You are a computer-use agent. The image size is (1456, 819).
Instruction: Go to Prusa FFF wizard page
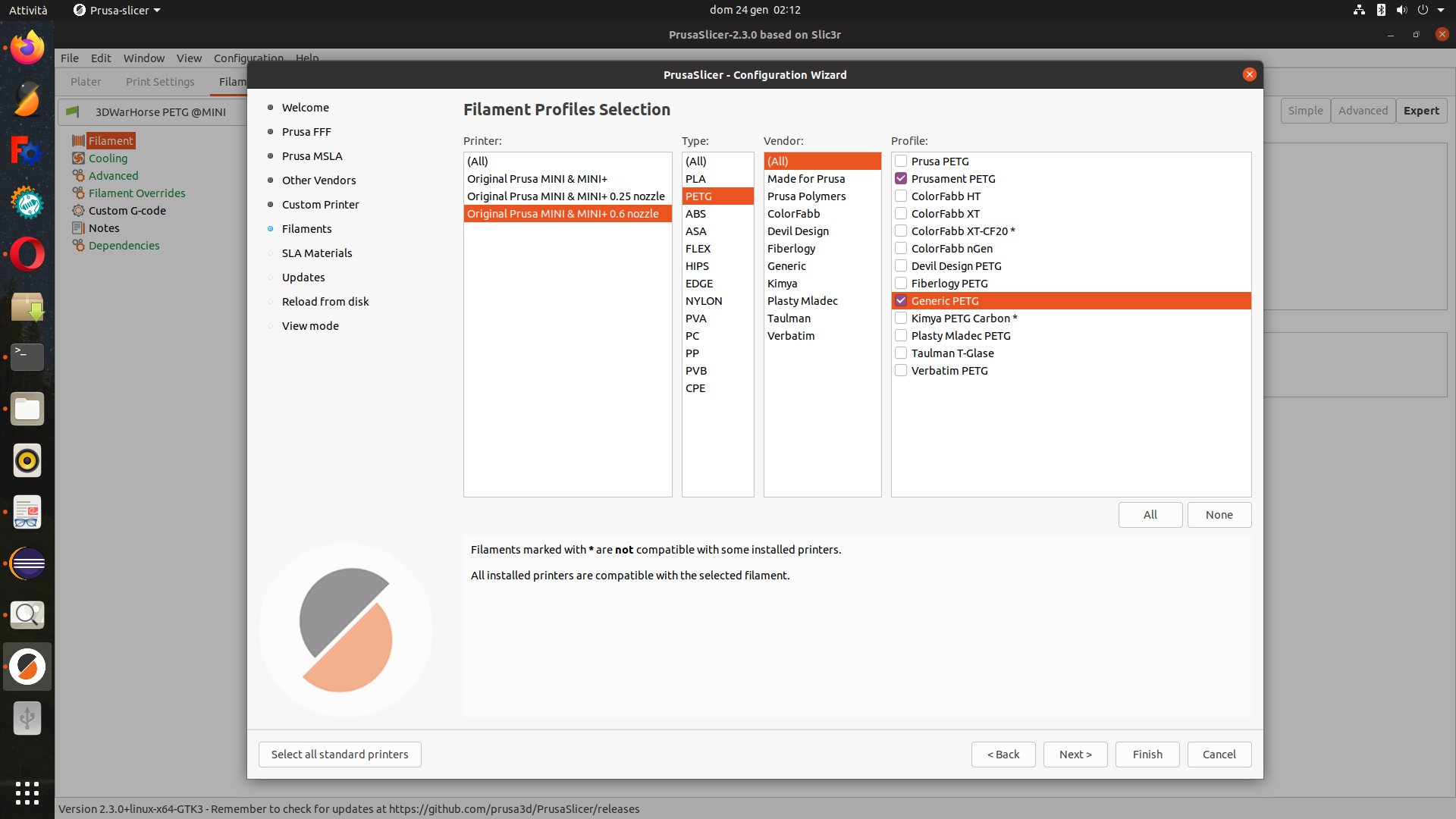306,131
